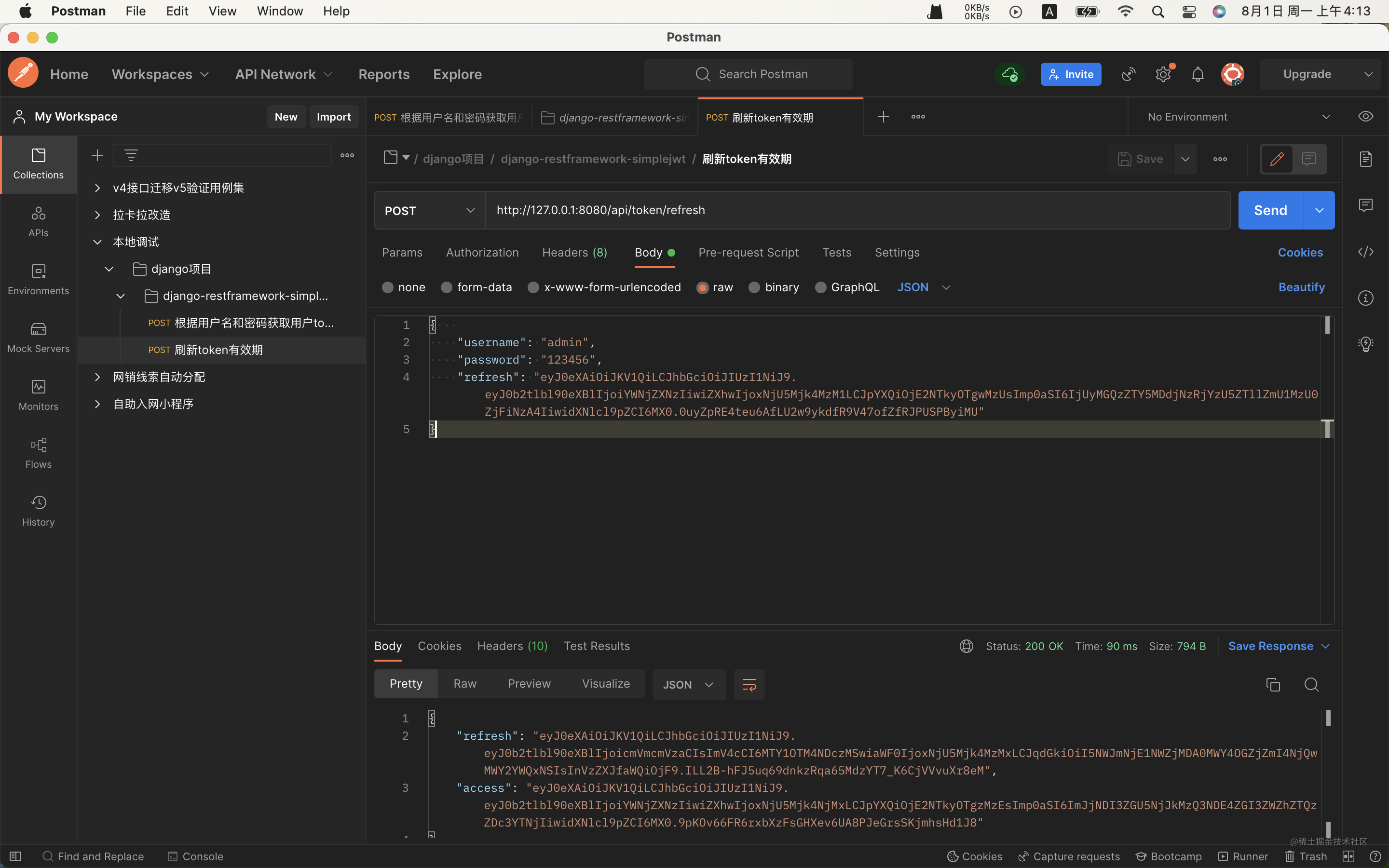Click the Search Postman field

click(x=748, y=74)
